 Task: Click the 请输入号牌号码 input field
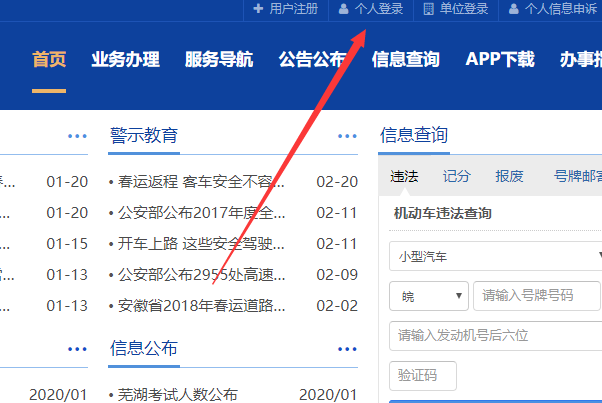tap(537, 296)
